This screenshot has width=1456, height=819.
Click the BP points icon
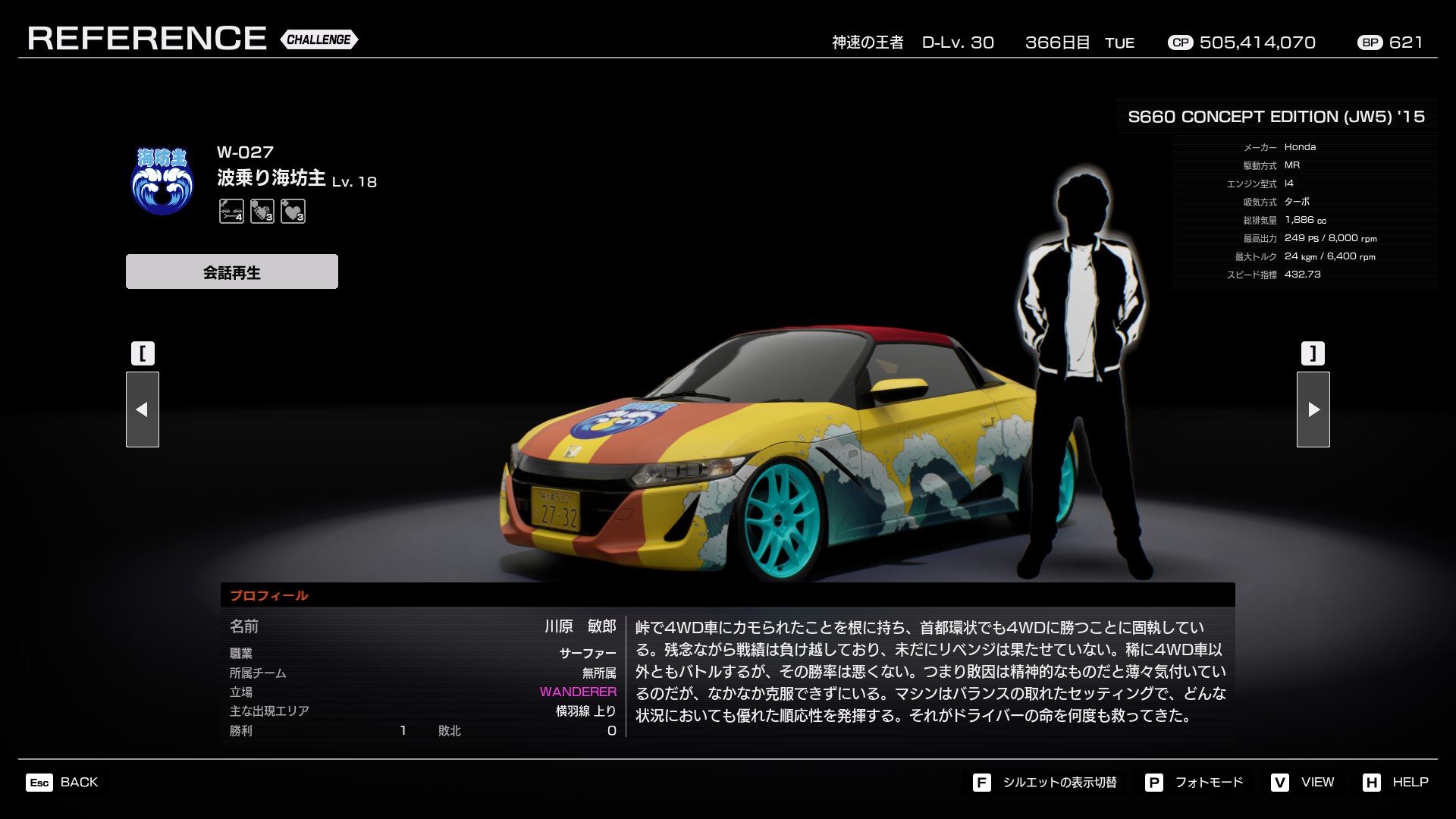coord(1370,42)
